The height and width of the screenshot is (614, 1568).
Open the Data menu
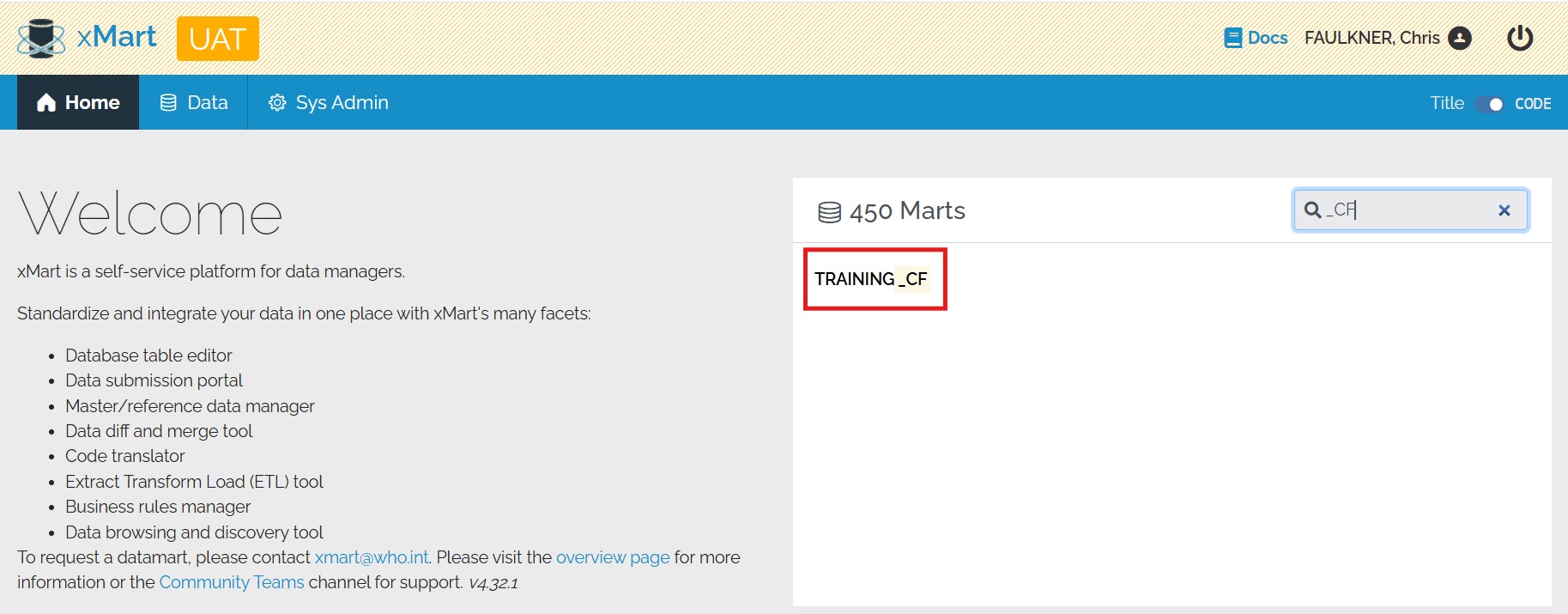coord(194,102)
